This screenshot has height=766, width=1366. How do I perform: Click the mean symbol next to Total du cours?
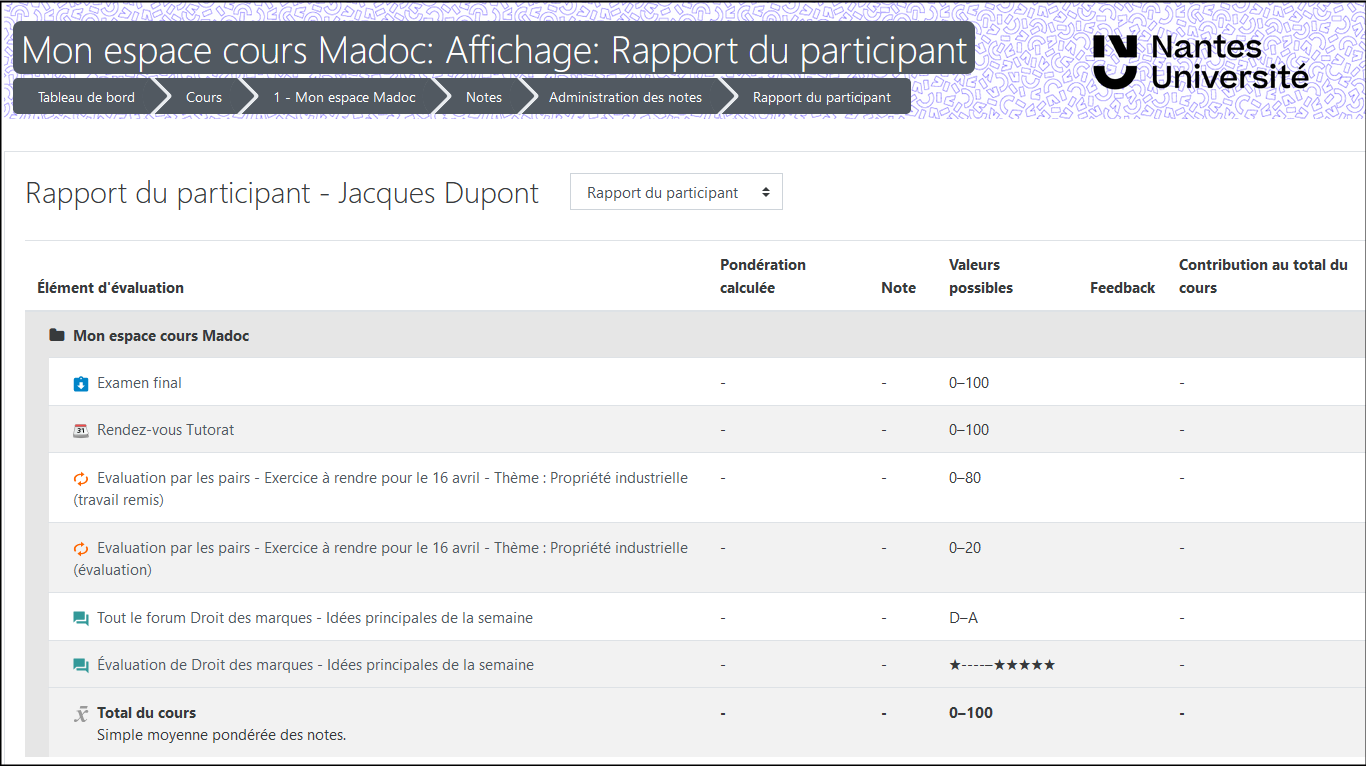point(80,712)
